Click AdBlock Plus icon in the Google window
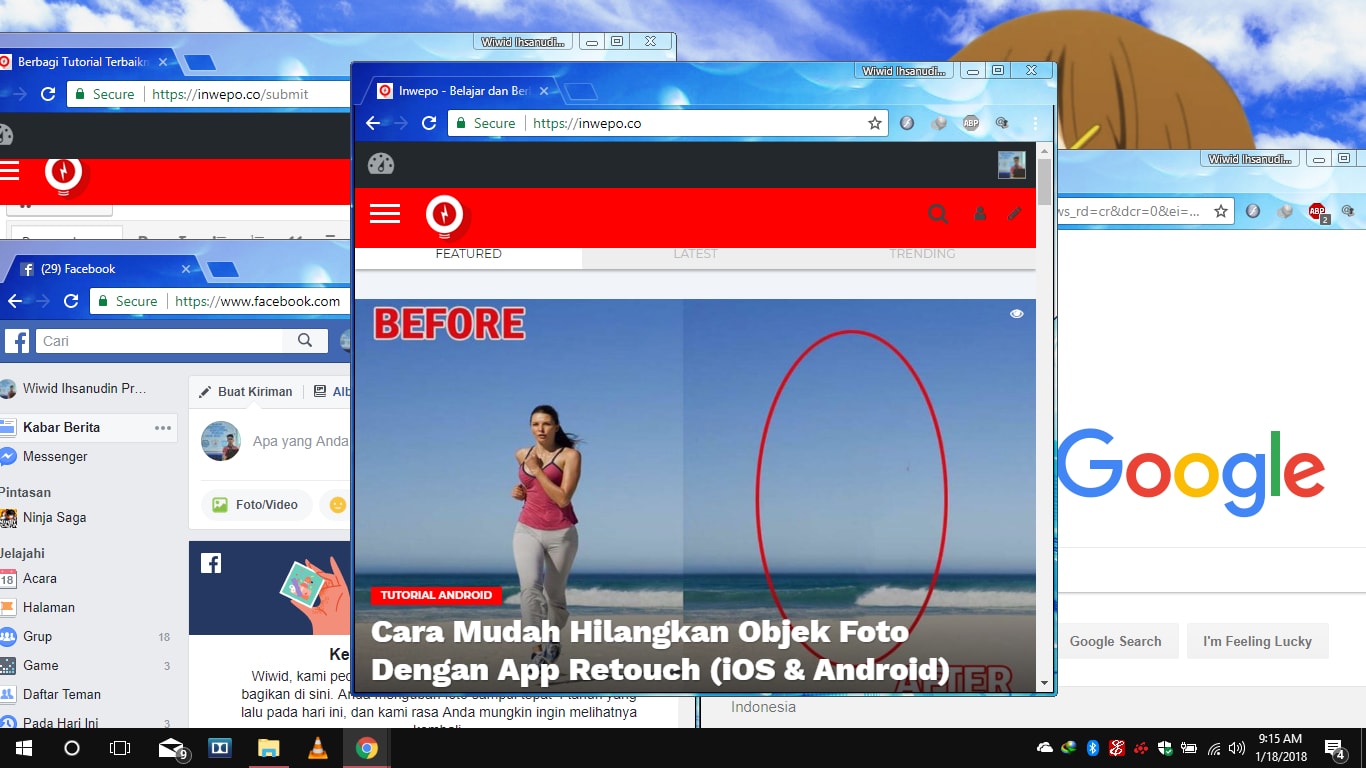The height and width of the screenshot is (768, 1366). 1317,212
